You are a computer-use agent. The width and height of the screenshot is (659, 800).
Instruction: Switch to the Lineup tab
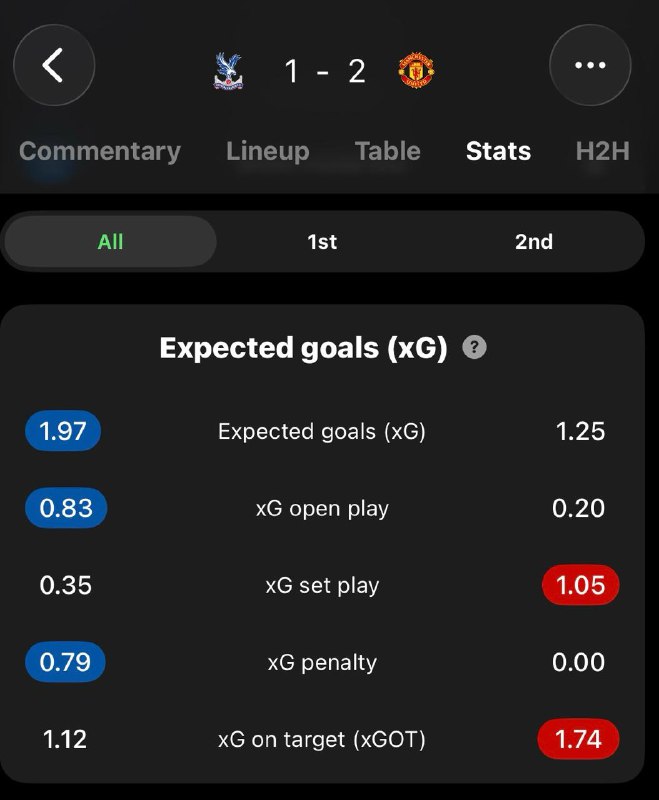tap(268, 151)
